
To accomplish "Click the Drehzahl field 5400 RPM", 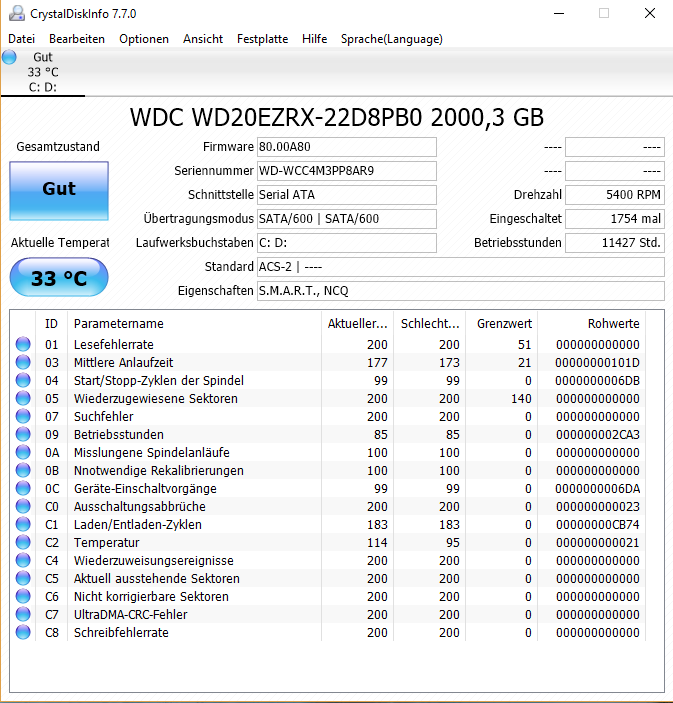I will tap(615, 195).
